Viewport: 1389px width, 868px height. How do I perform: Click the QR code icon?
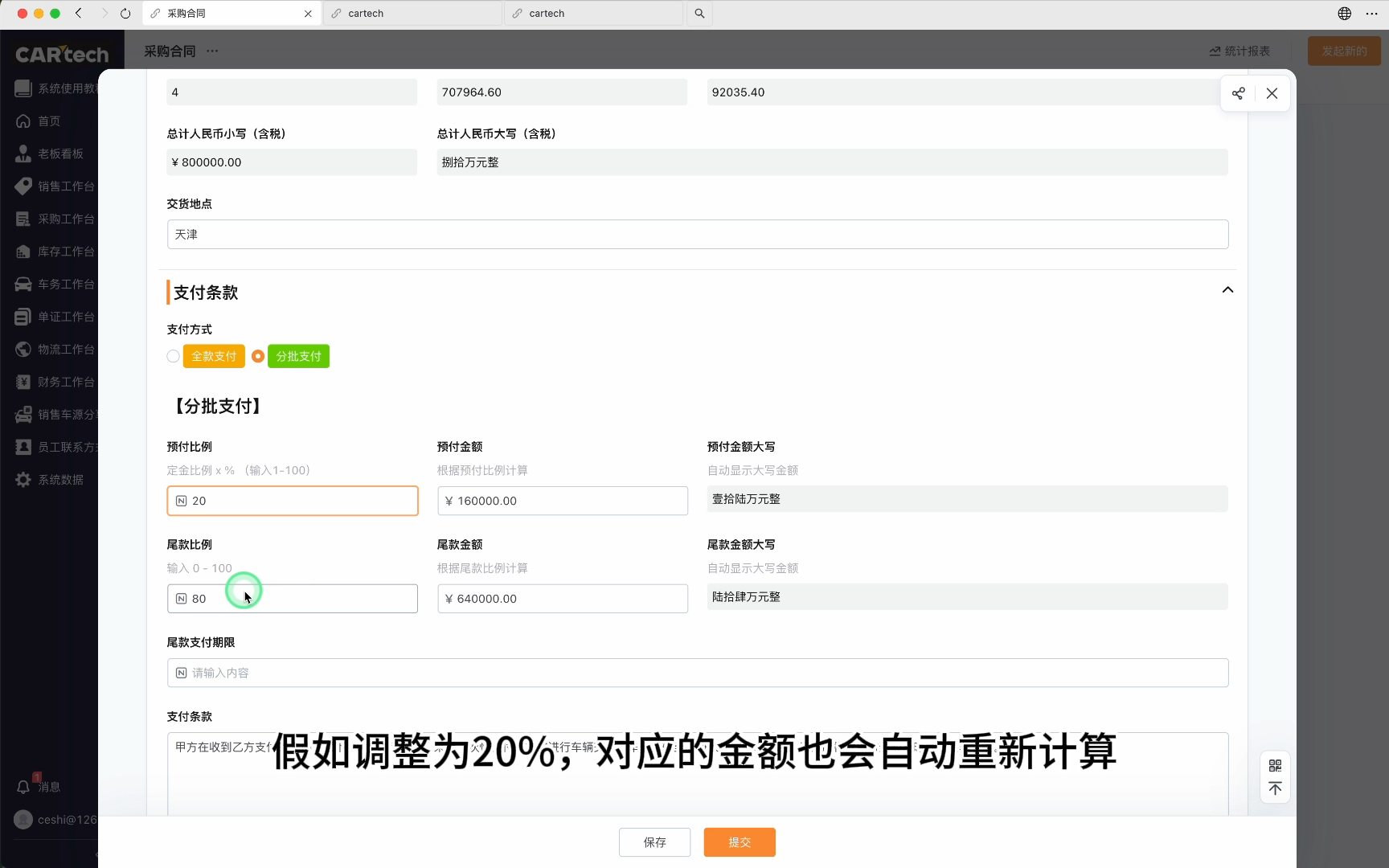pyautogui.click(x=1275, y=766)
